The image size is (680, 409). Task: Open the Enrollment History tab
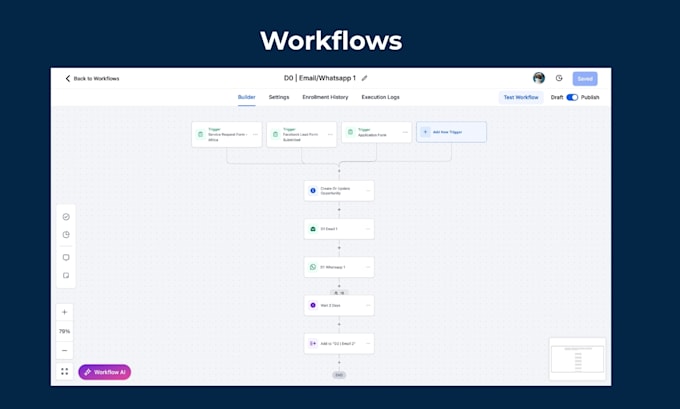click(x=325, y=97)
